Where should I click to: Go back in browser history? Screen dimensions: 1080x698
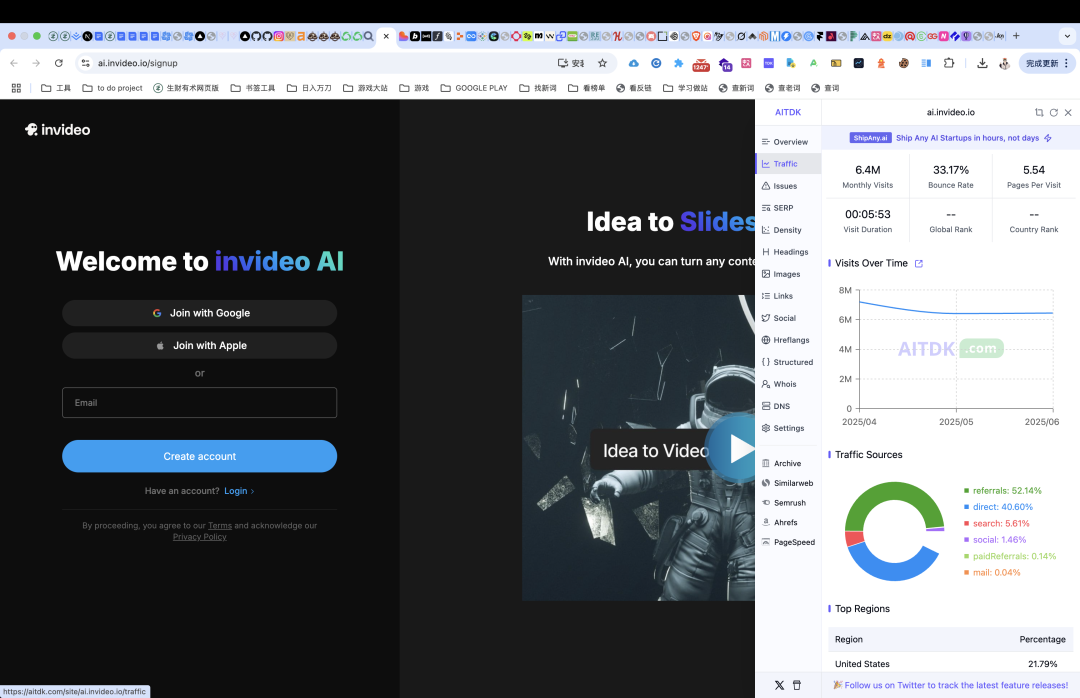(x=14, y=63)
